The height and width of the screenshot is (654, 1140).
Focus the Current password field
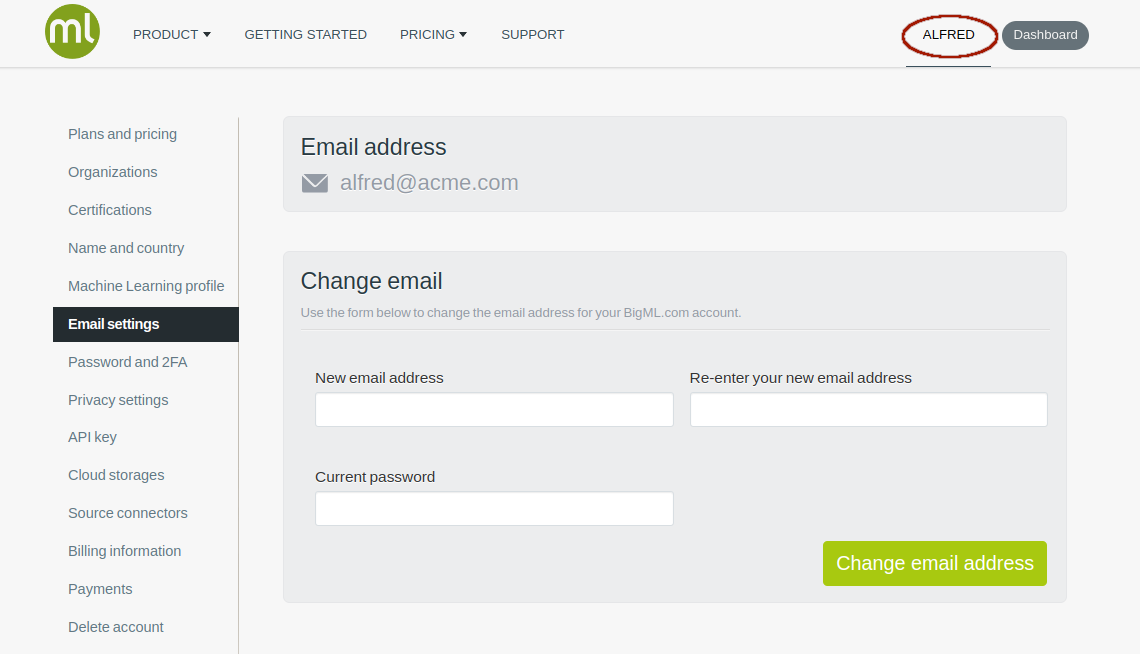point(494,509)
